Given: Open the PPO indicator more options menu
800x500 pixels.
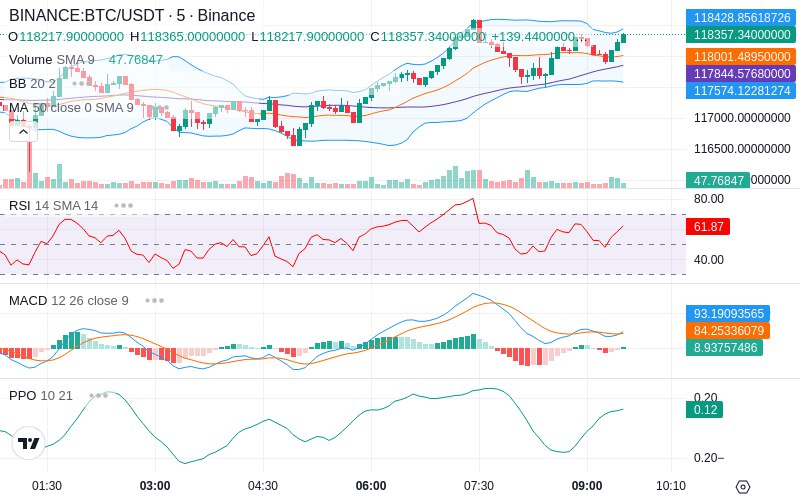Looking at the screenshot, I should coord(98,395).
